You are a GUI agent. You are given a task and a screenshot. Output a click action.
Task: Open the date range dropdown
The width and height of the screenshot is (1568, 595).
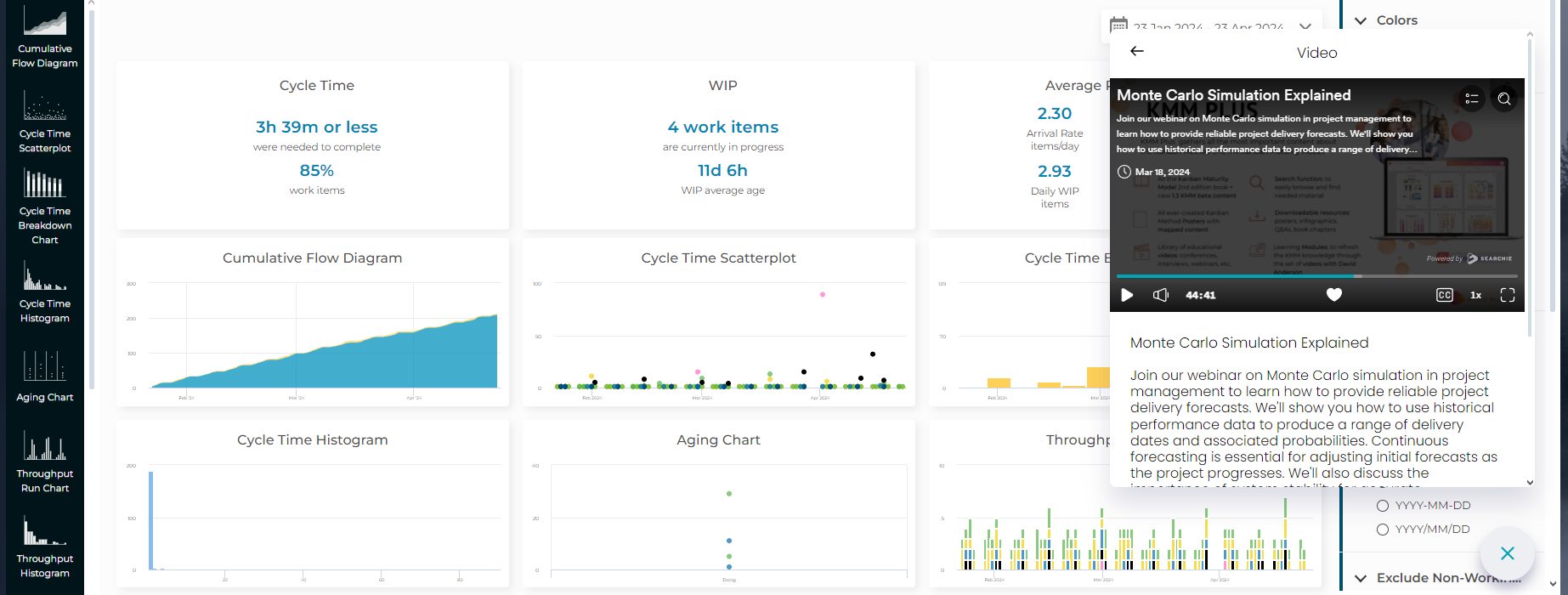[x=1305, y=26]
